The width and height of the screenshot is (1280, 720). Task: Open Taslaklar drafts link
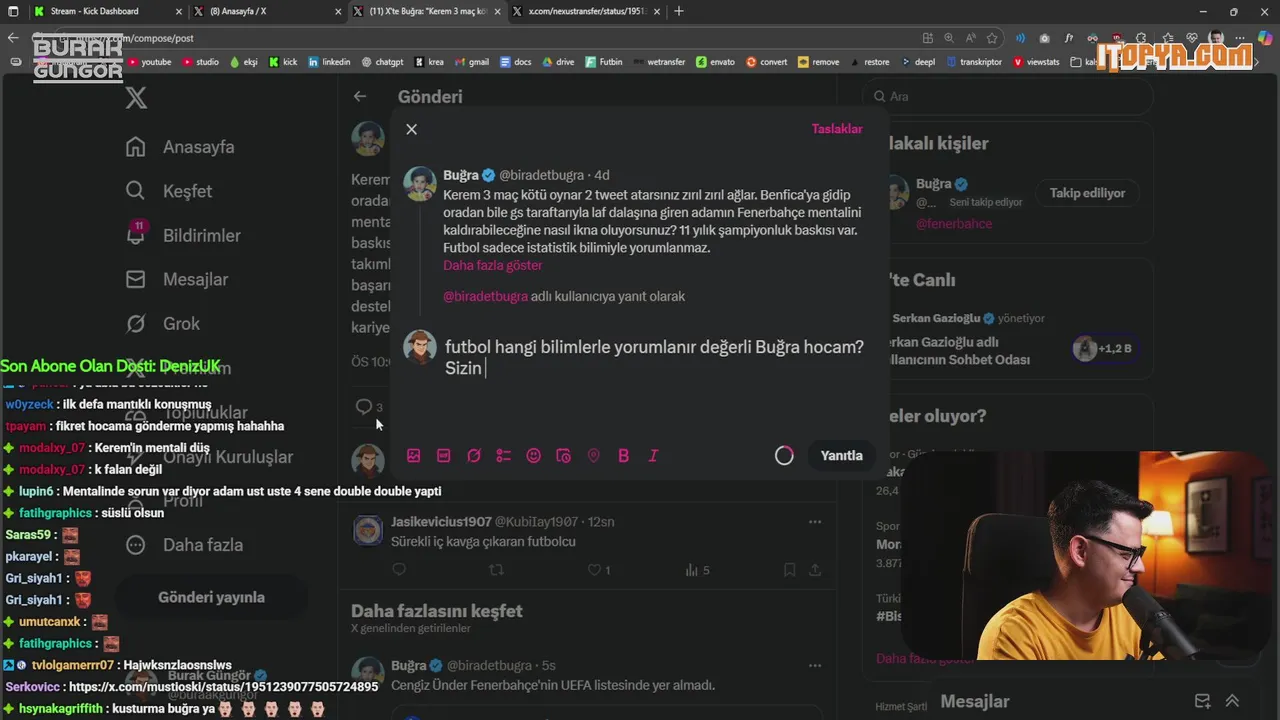pyautogui.click(x=837, y=129)
